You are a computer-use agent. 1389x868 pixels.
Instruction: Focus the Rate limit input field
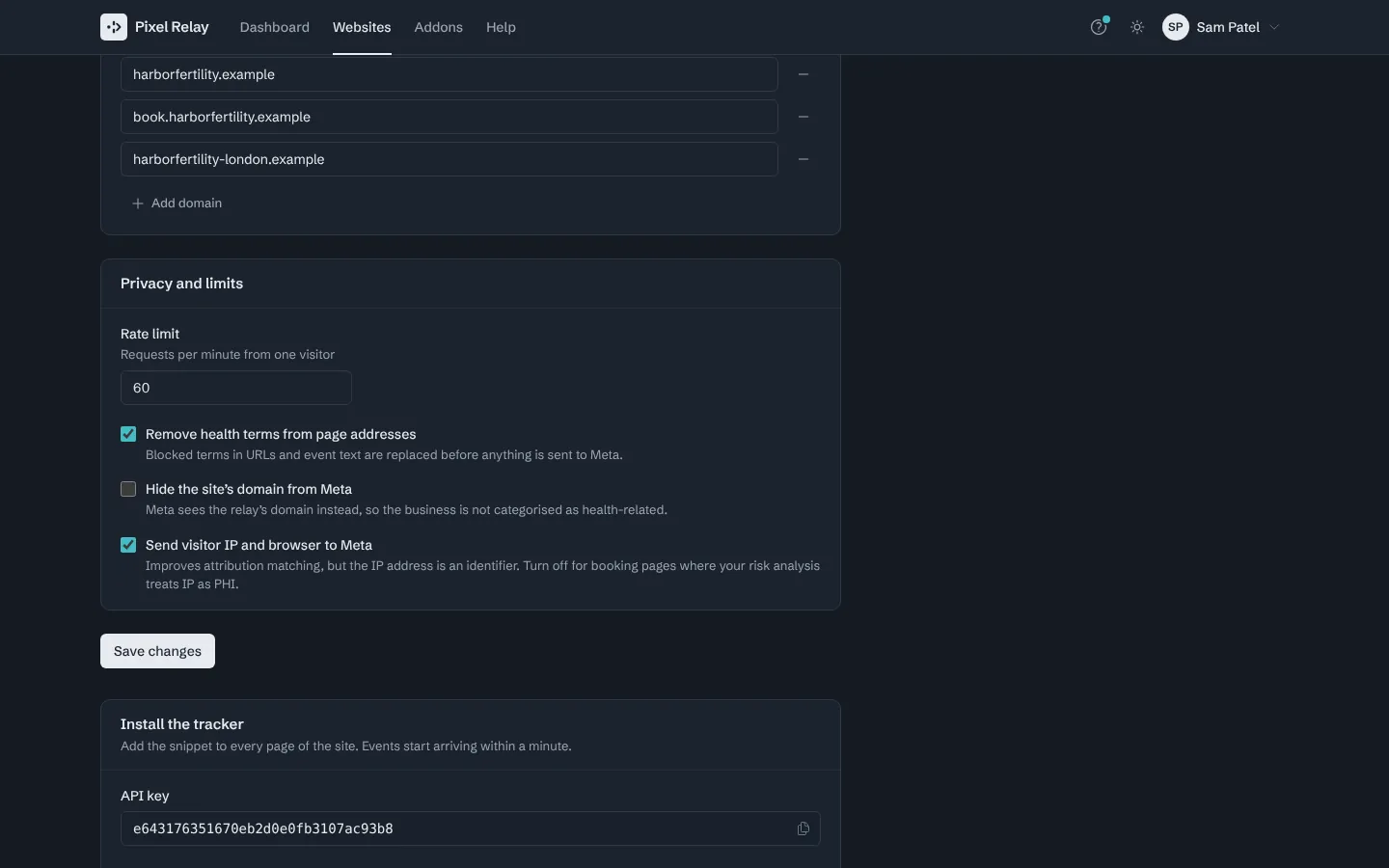click(x=236, y=388)
